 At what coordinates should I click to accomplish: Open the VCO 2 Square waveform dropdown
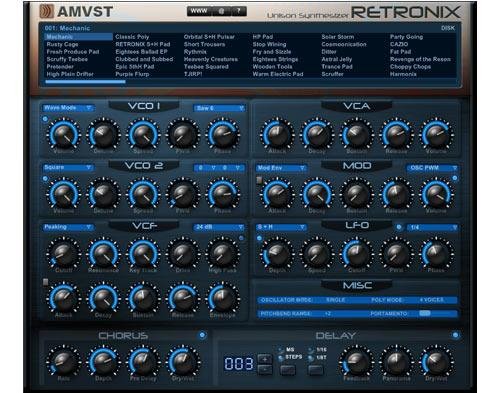tap(68, 167)
